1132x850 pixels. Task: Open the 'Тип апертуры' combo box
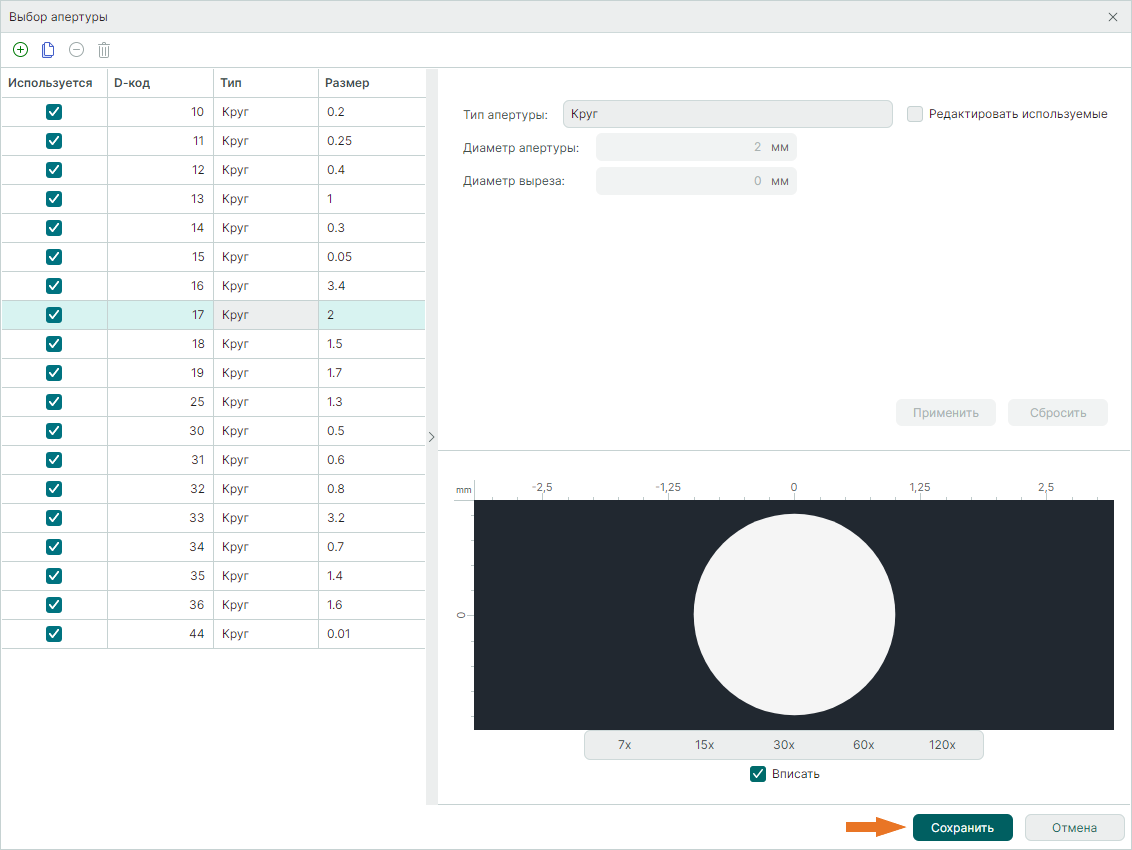point(727,114)
